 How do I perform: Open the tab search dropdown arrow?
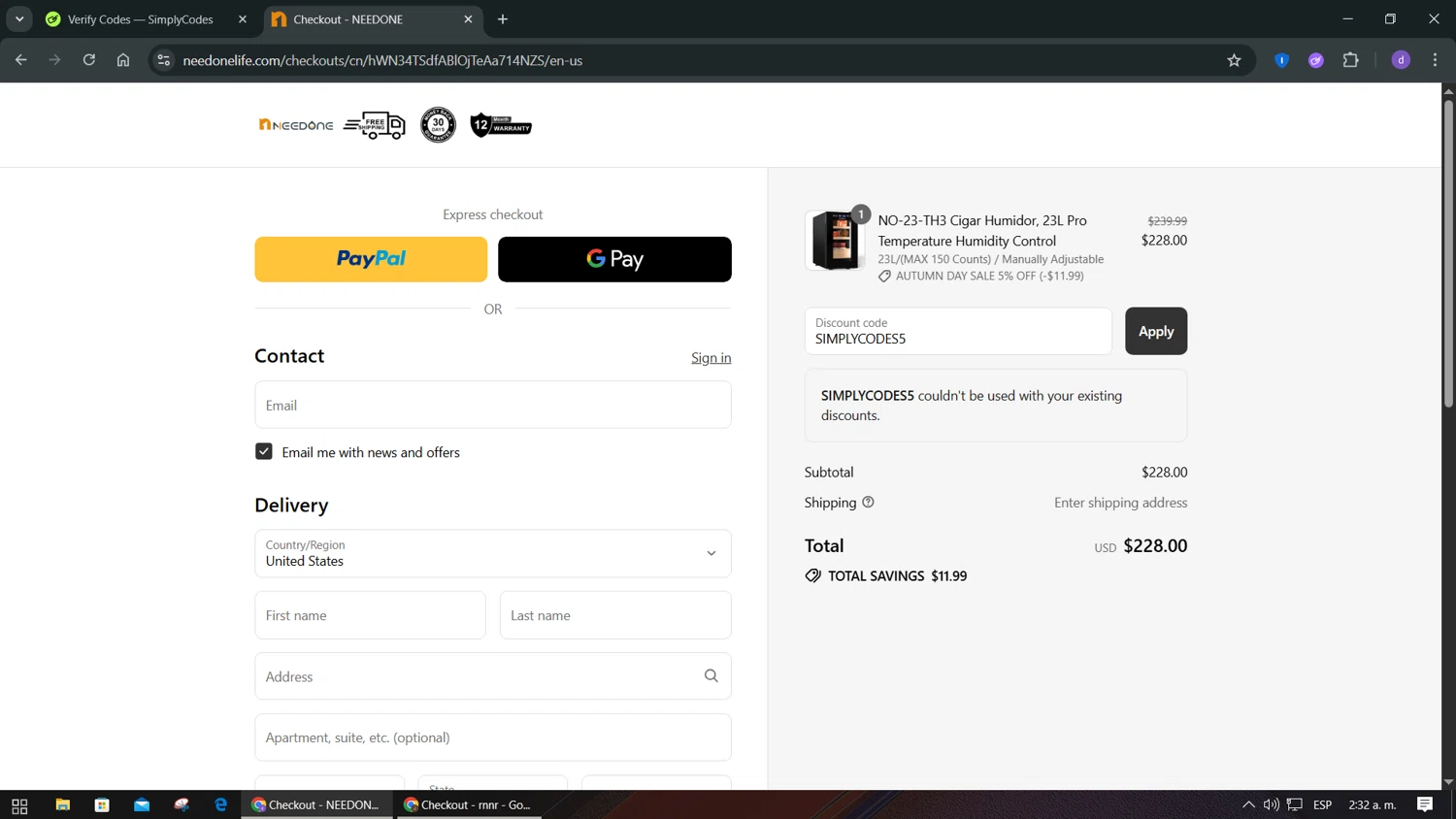[x=19, y=19]
